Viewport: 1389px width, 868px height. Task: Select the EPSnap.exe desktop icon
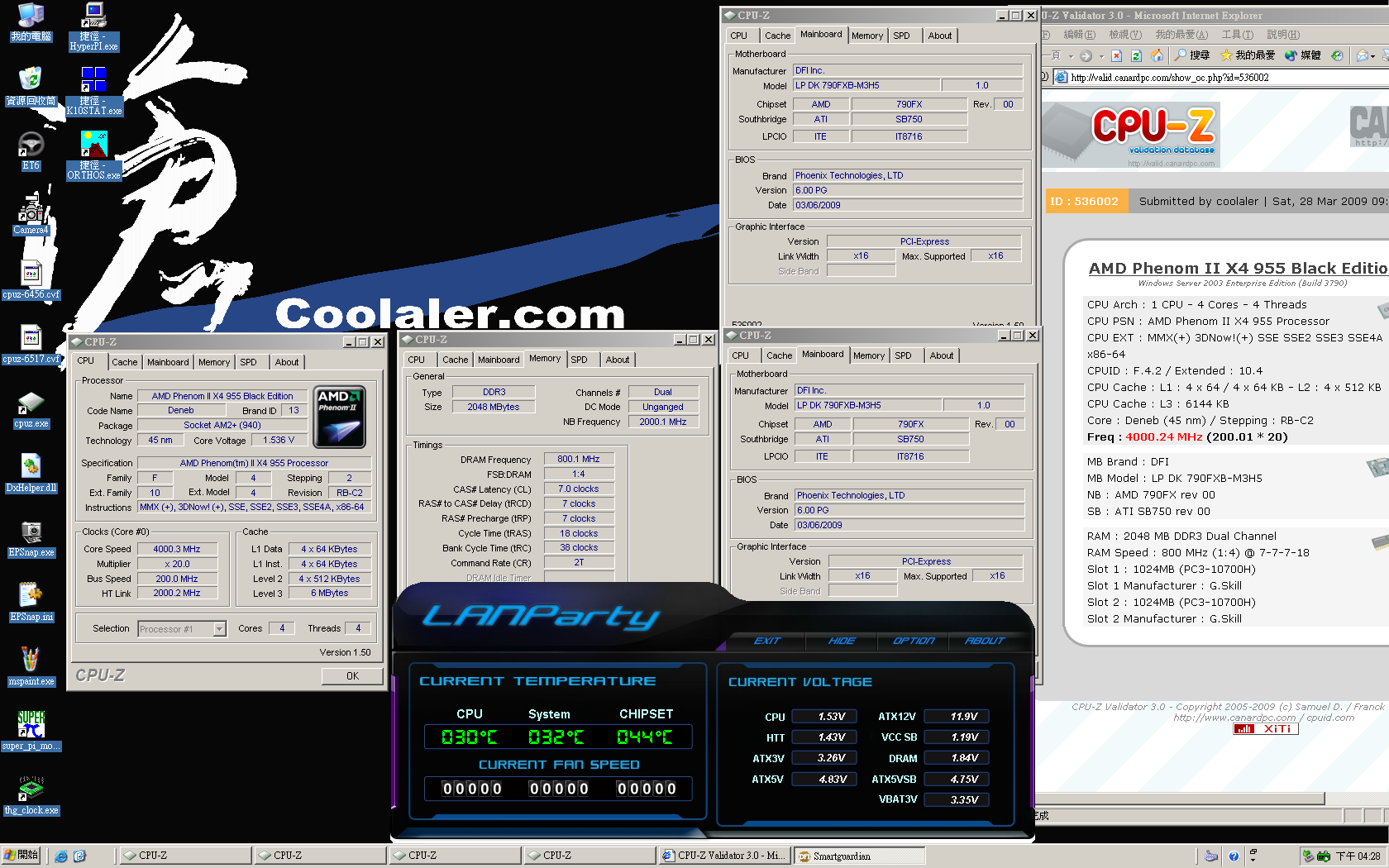pos(31,537)
